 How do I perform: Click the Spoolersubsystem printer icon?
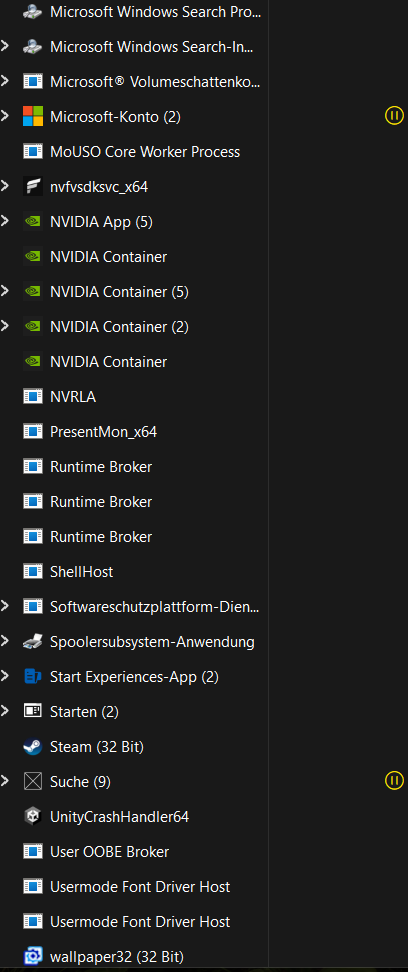tap(32, 642)
